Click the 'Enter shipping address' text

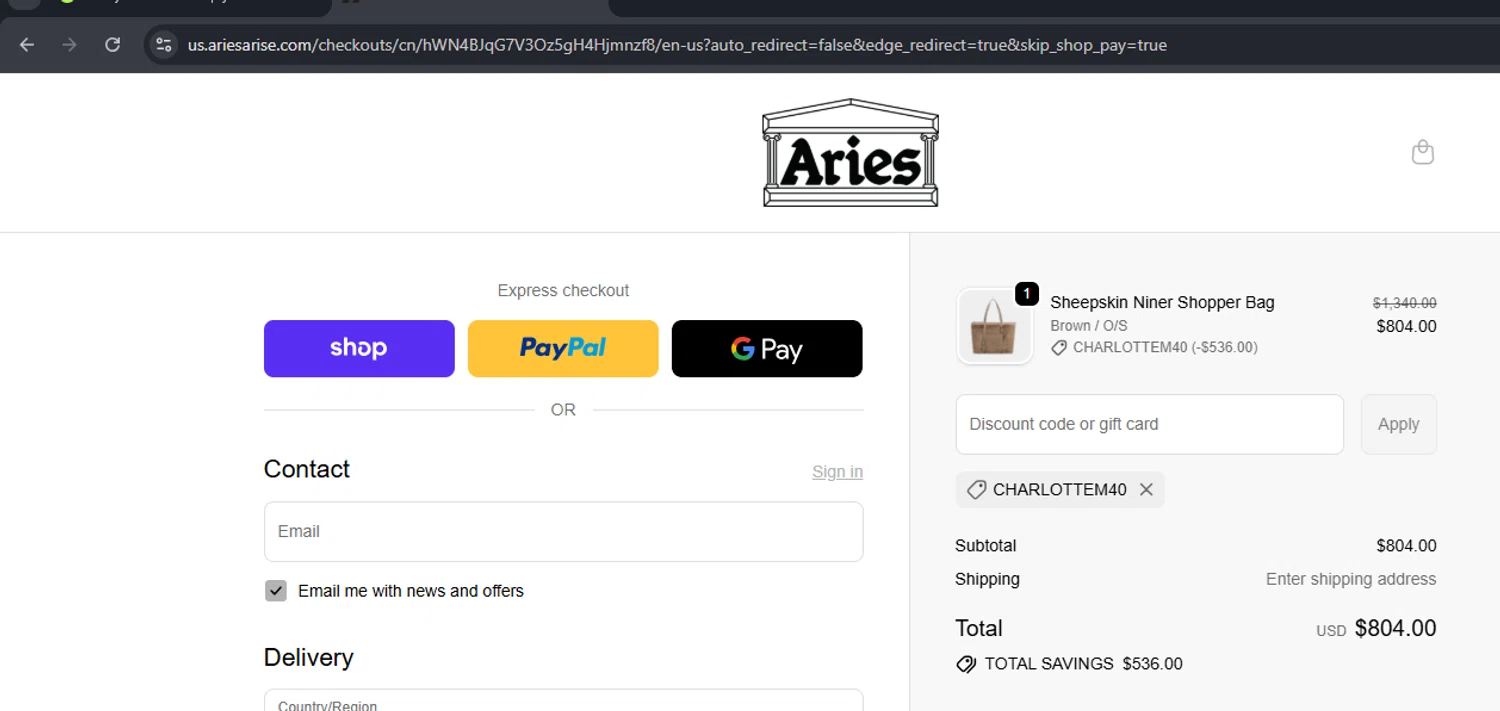[1351, 579]
